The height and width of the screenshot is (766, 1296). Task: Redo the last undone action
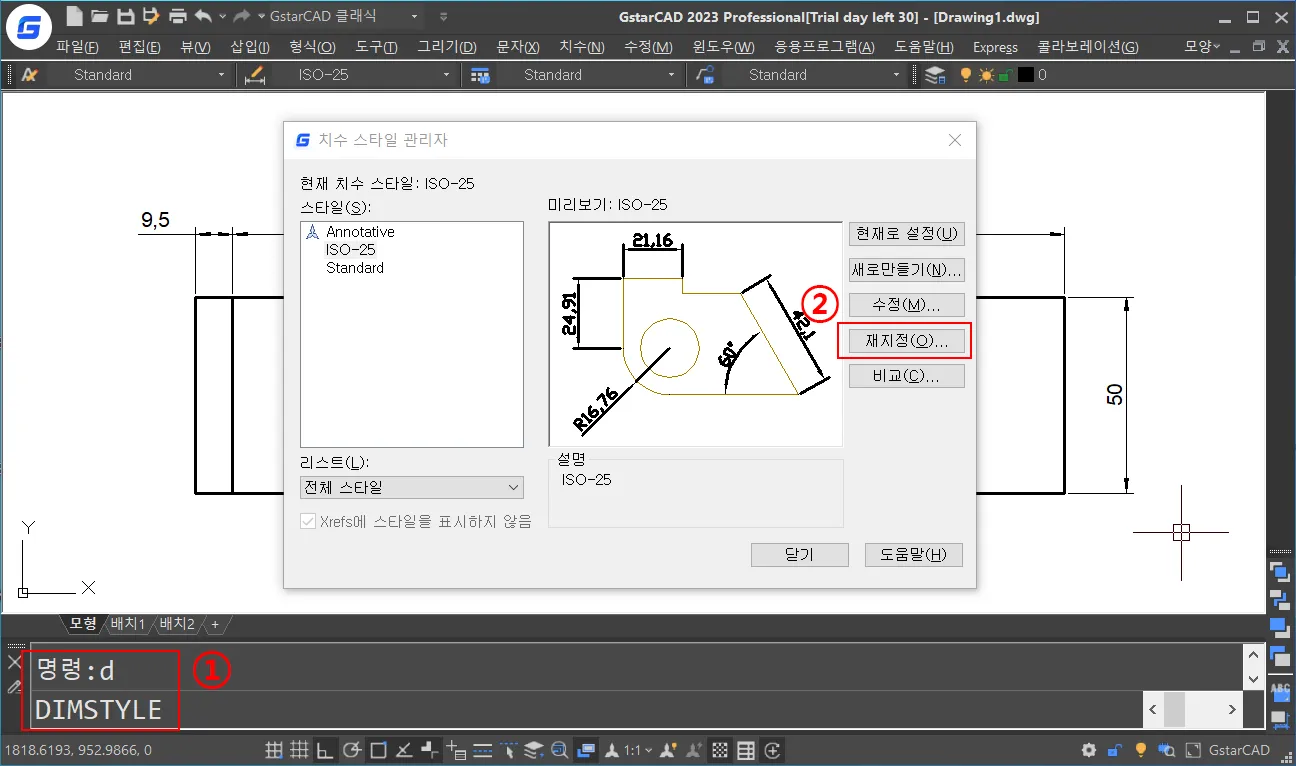[241, 16]
